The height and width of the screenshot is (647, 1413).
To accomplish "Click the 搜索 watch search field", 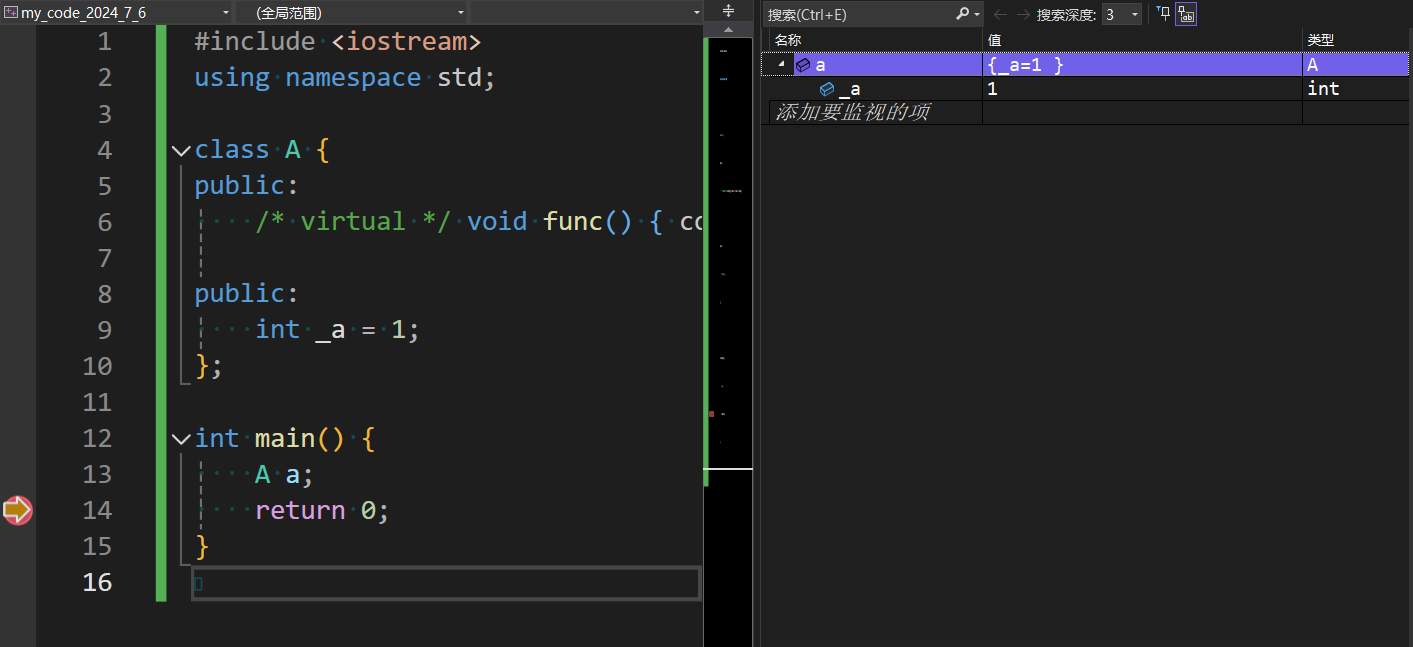I will 858,14.
